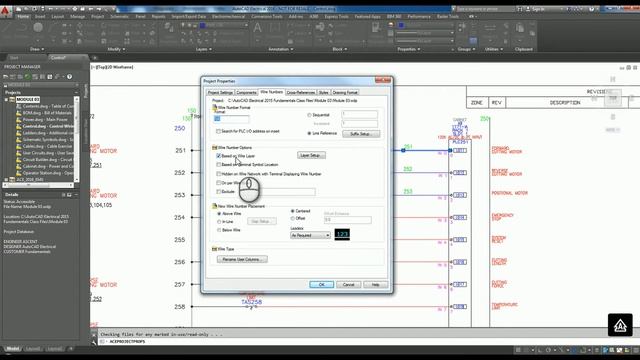Select the Line Reference radio button
Viewport: 640px width, 360px height.
point(309,133)
